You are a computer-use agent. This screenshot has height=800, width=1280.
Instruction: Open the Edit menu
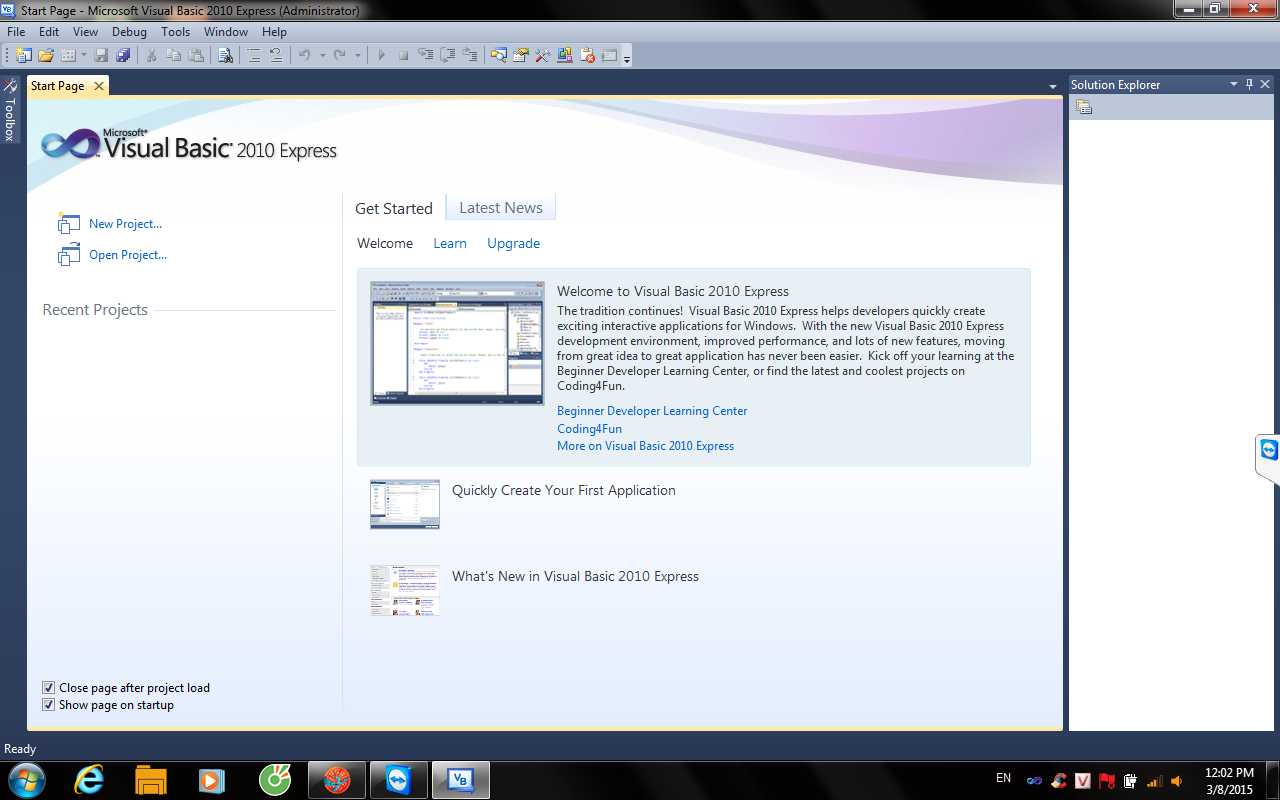49,32
